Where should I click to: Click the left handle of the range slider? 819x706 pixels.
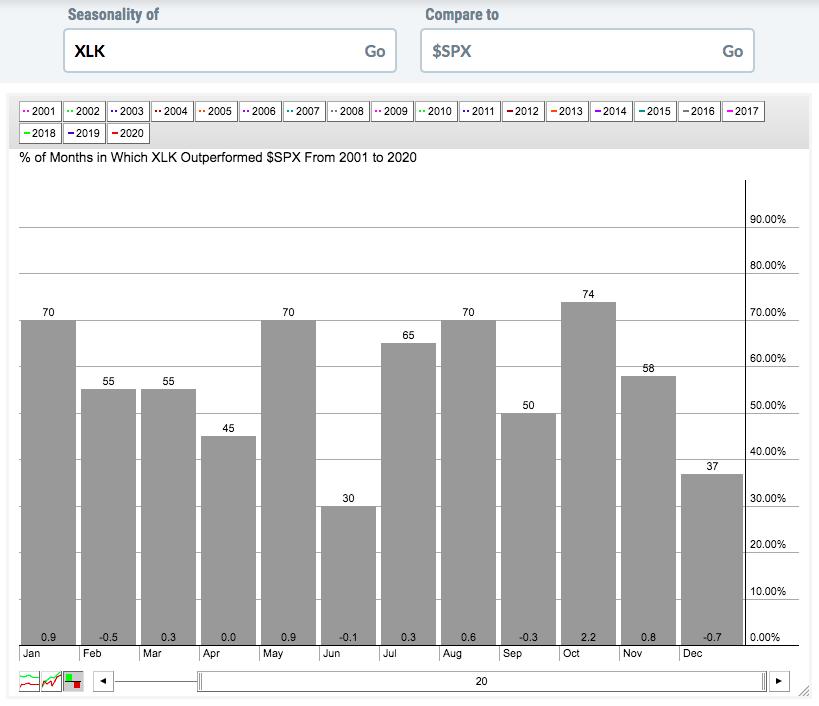coord(200,681)
